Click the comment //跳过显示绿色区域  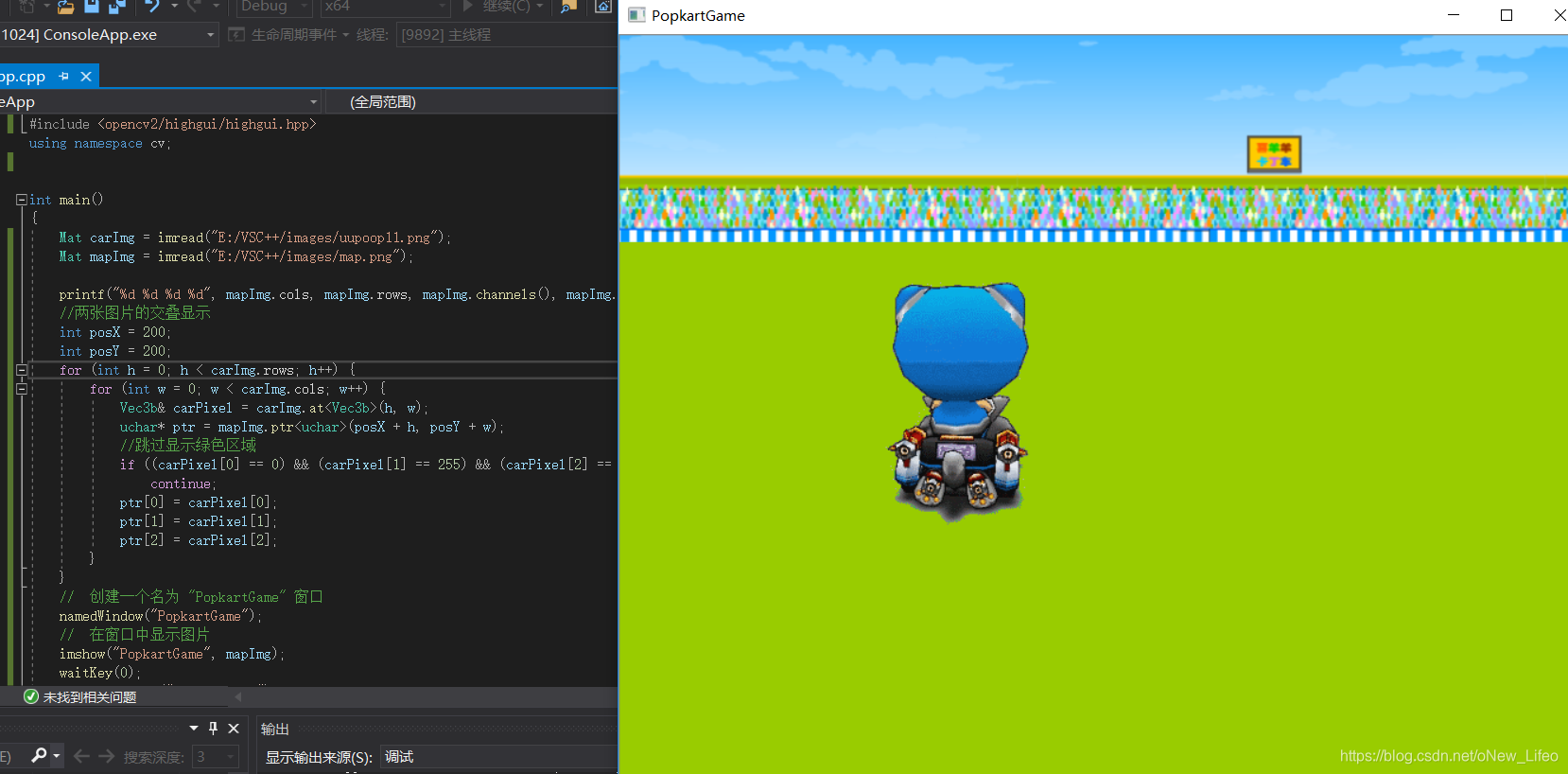[x=187, y=445]
